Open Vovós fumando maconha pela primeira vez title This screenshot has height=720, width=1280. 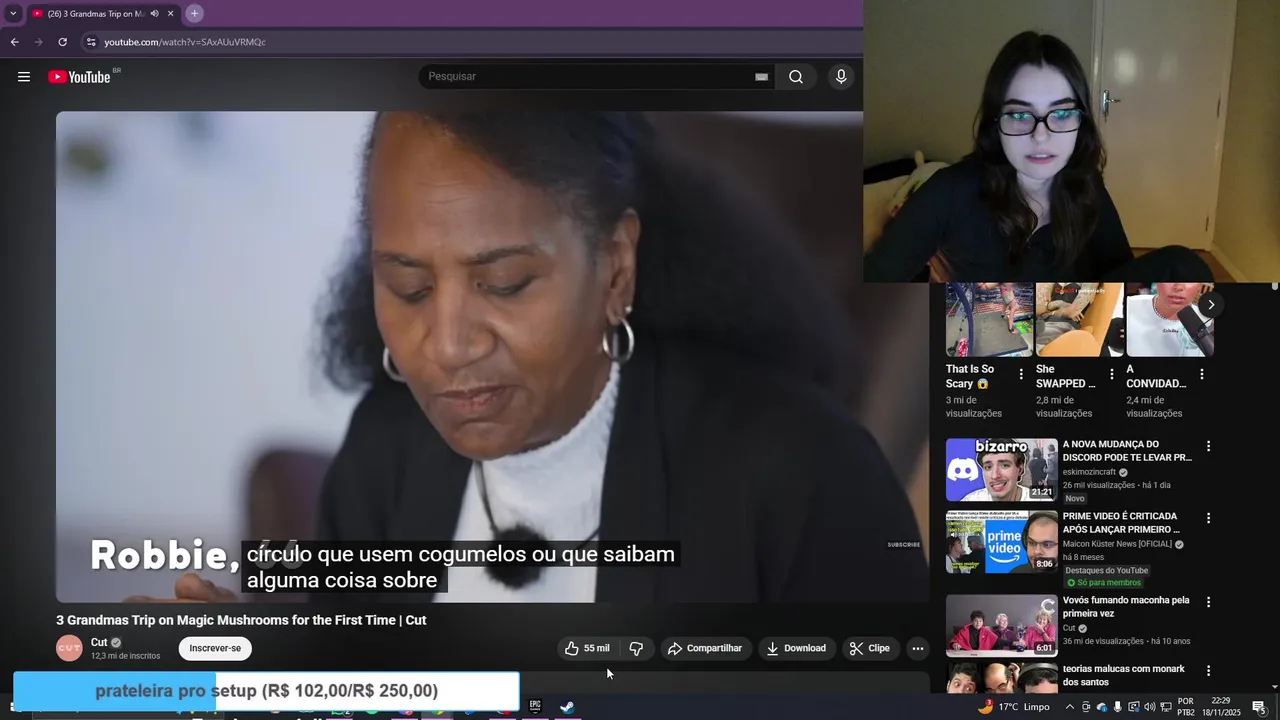point(1126,607)
